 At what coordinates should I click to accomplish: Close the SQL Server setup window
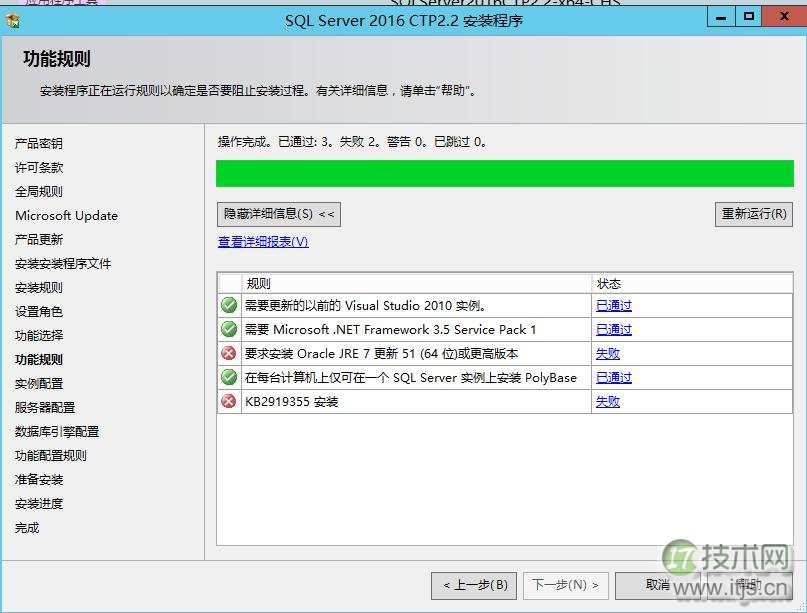(x=784, y=17)
